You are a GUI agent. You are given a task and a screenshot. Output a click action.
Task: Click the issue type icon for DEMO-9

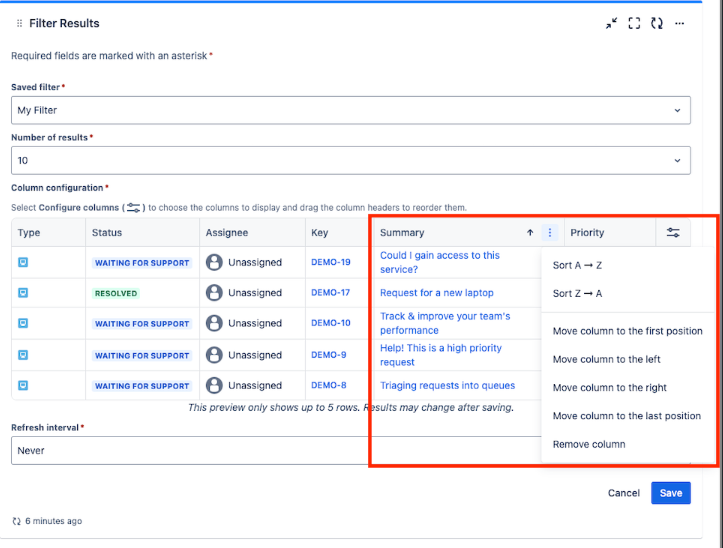(23, 355)
